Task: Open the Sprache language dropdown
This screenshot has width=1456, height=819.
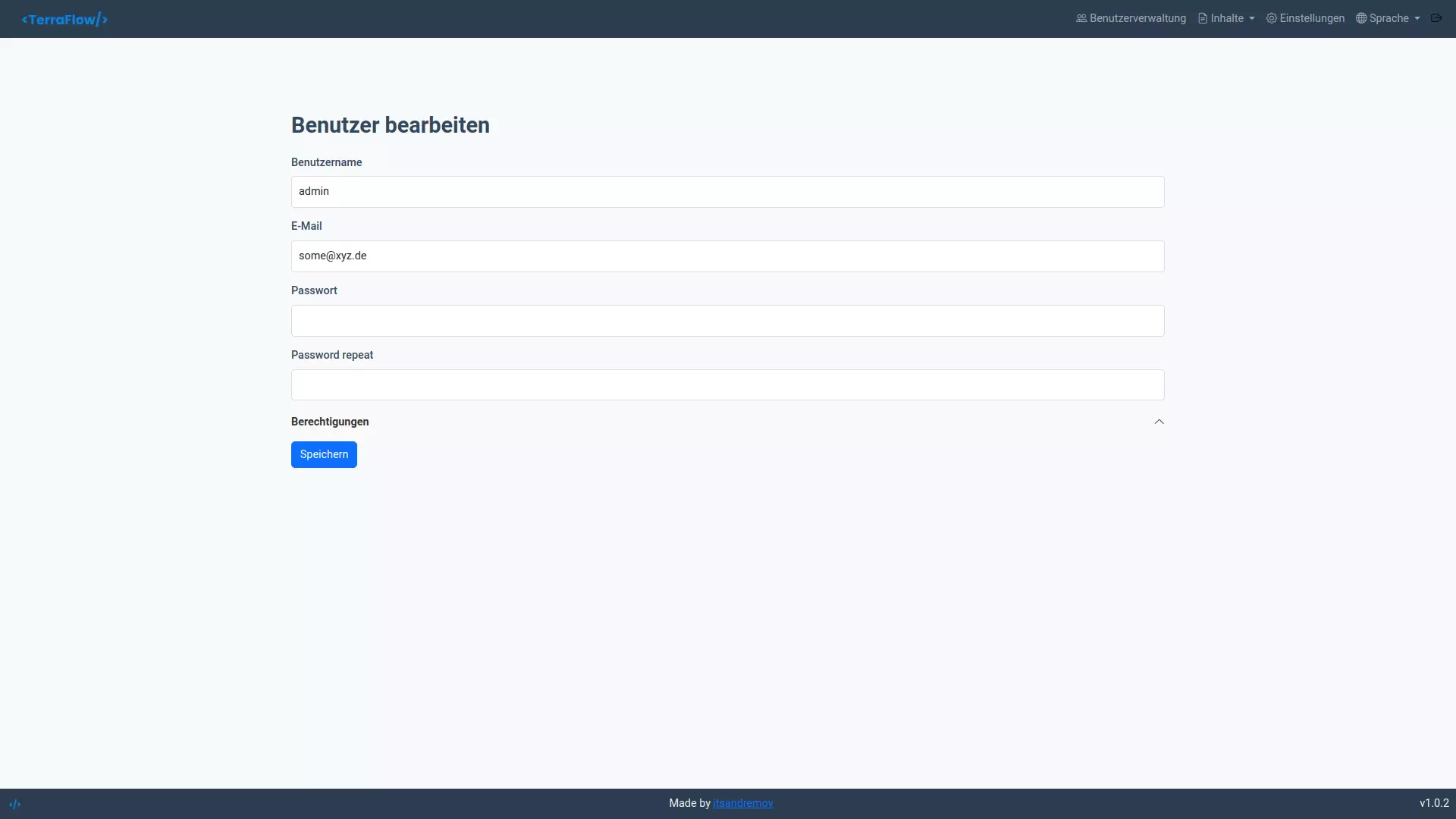Action: point(1388,18)
